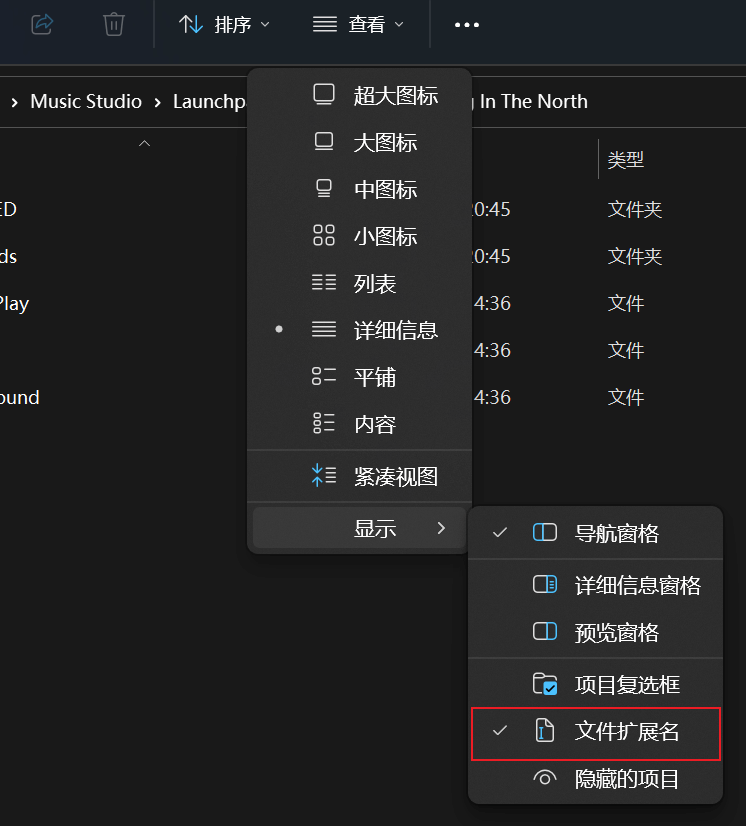Select 大图标 large icons view

tap(384, 143)
